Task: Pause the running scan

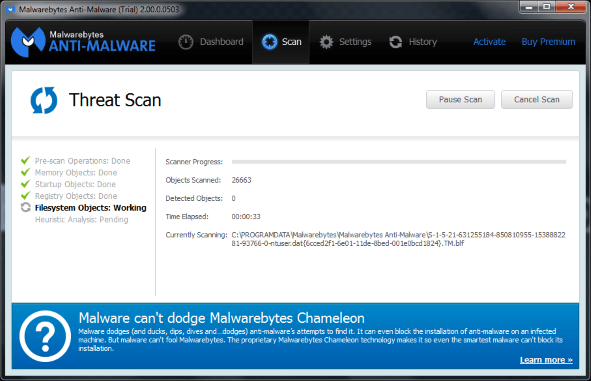Action: (x=460, y=99)
